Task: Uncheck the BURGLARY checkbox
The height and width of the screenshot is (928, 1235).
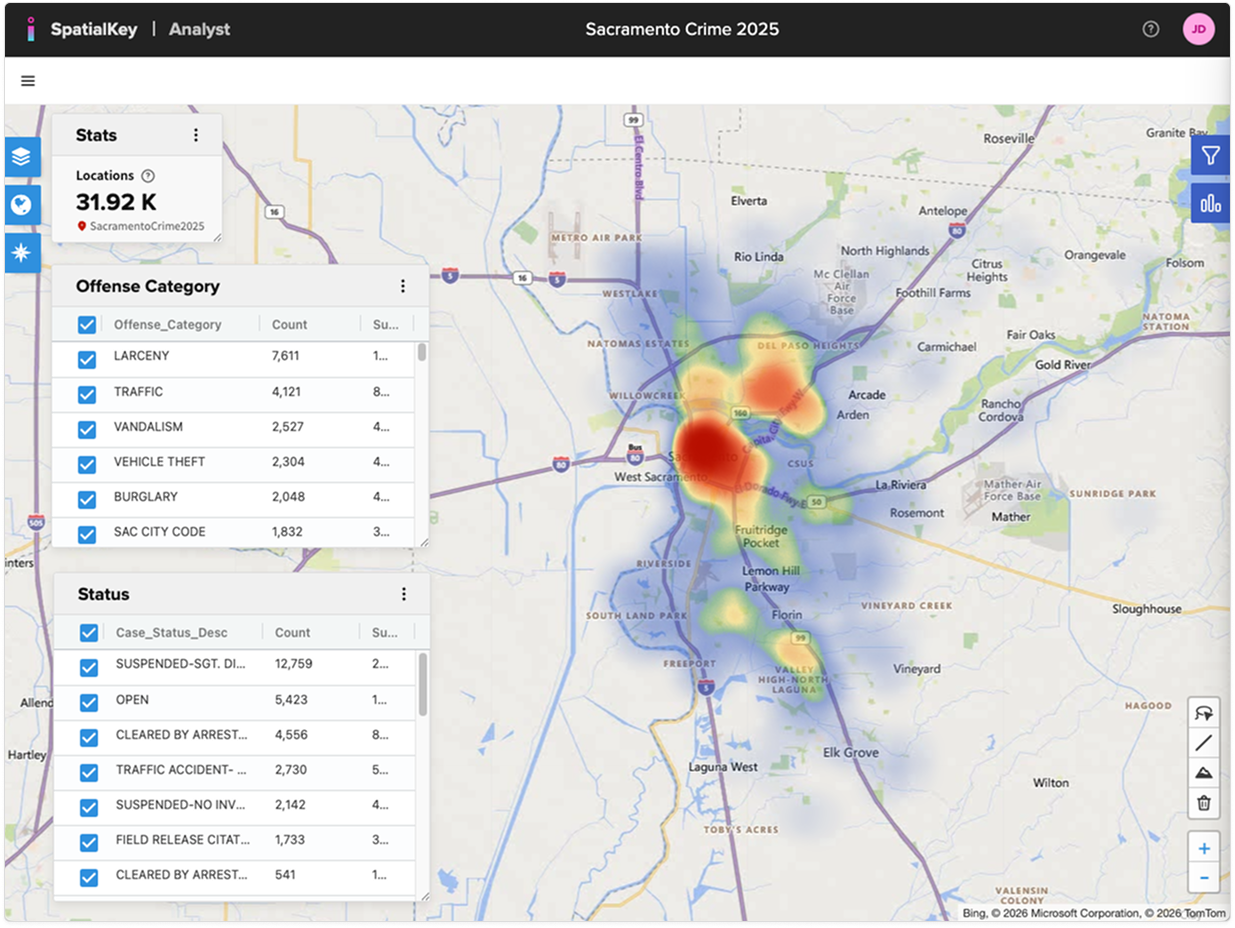Action: (87, 499)
